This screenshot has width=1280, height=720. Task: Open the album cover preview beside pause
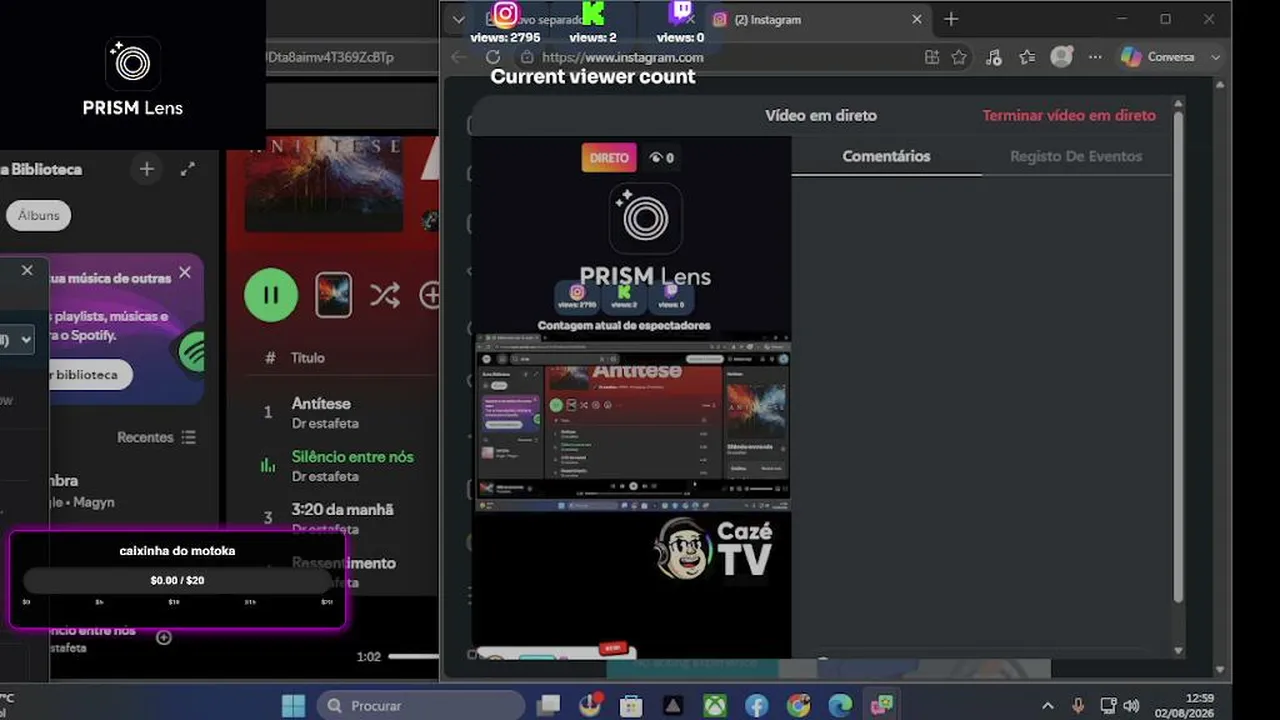point(334,295)
